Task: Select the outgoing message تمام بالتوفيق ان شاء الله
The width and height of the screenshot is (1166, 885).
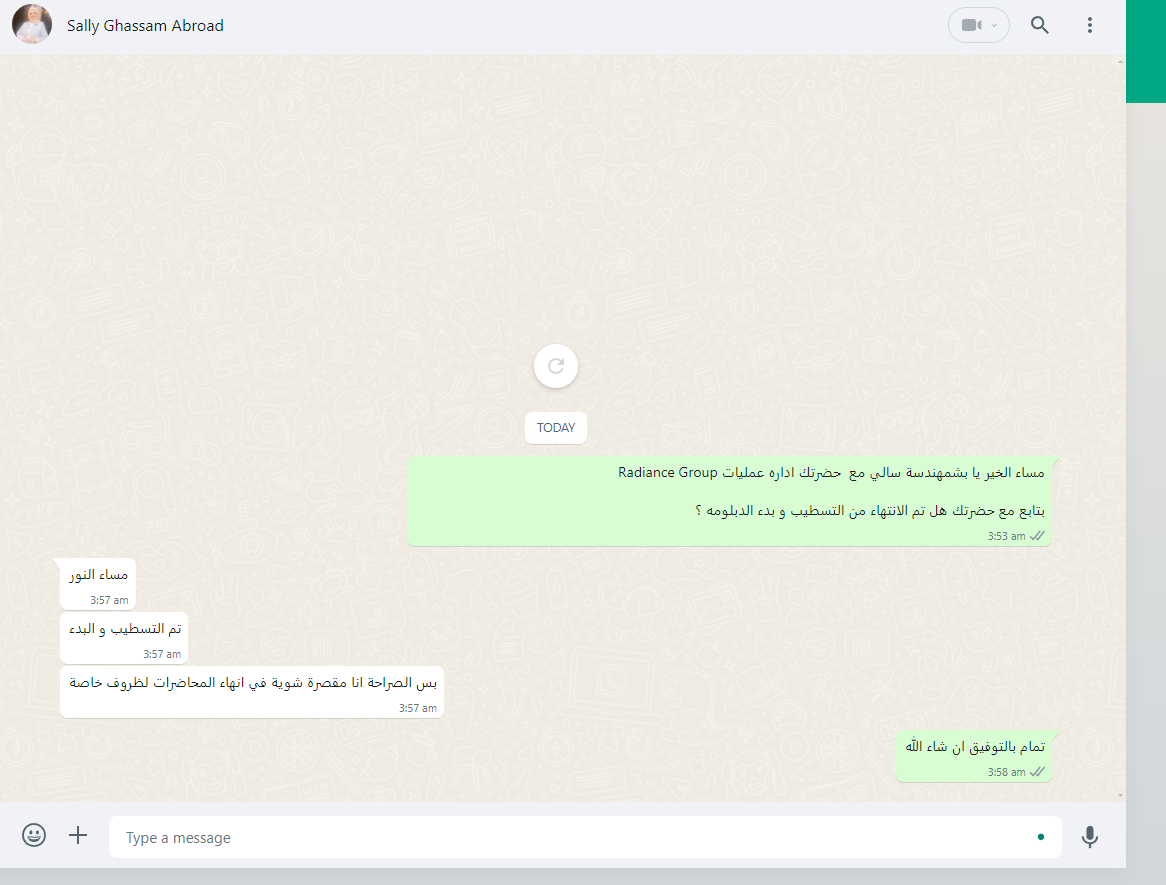Action: pyautogui.click(x=974, y=757)
